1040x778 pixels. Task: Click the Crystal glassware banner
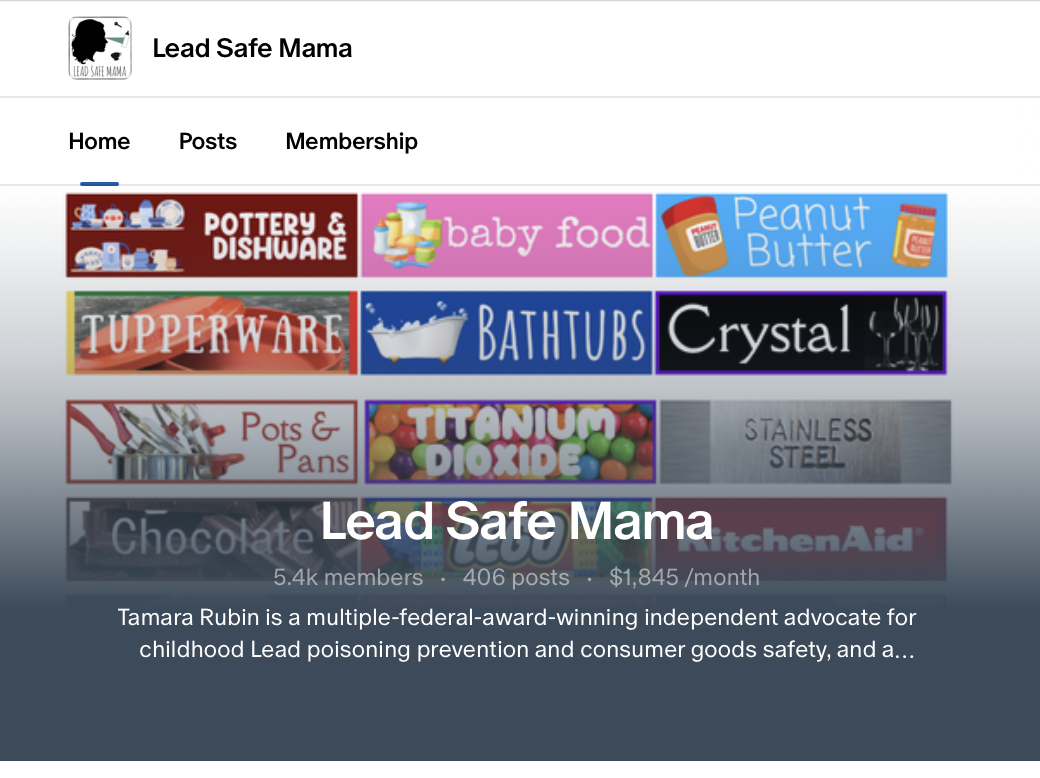(x=801, y=333)
